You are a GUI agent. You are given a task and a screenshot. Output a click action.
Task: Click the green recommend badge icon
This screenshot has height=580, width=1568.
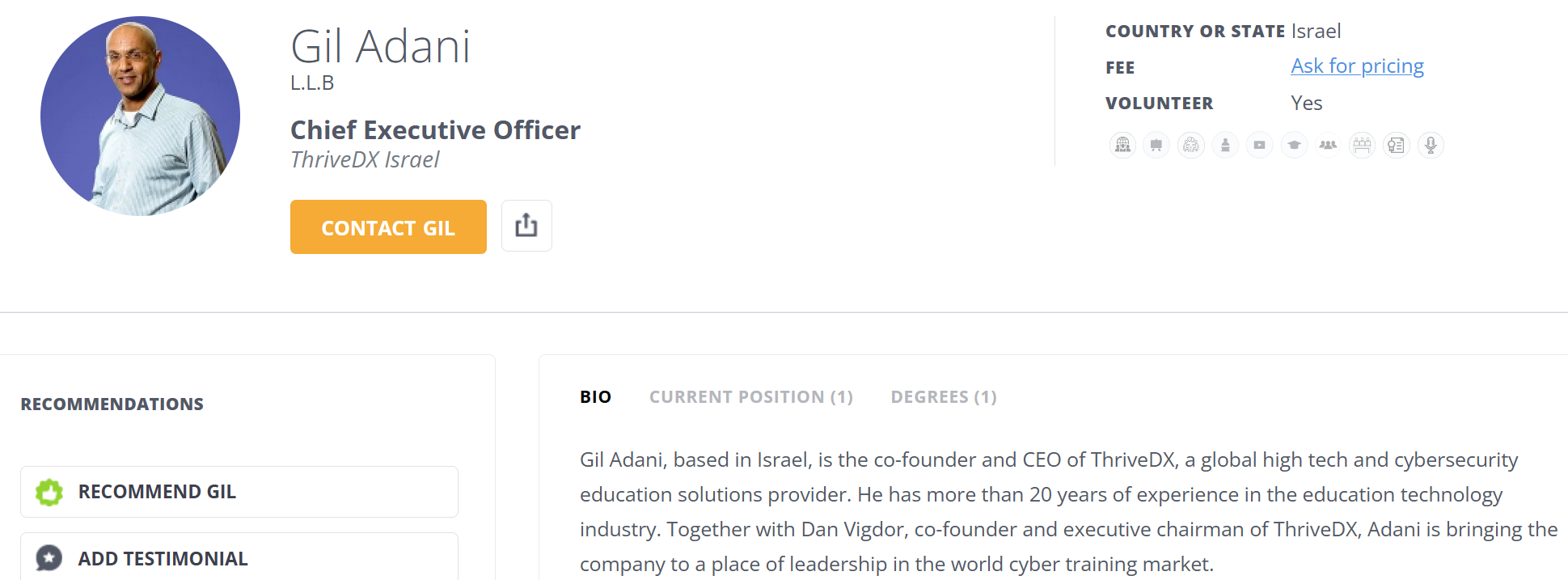(x=49, y=492)
